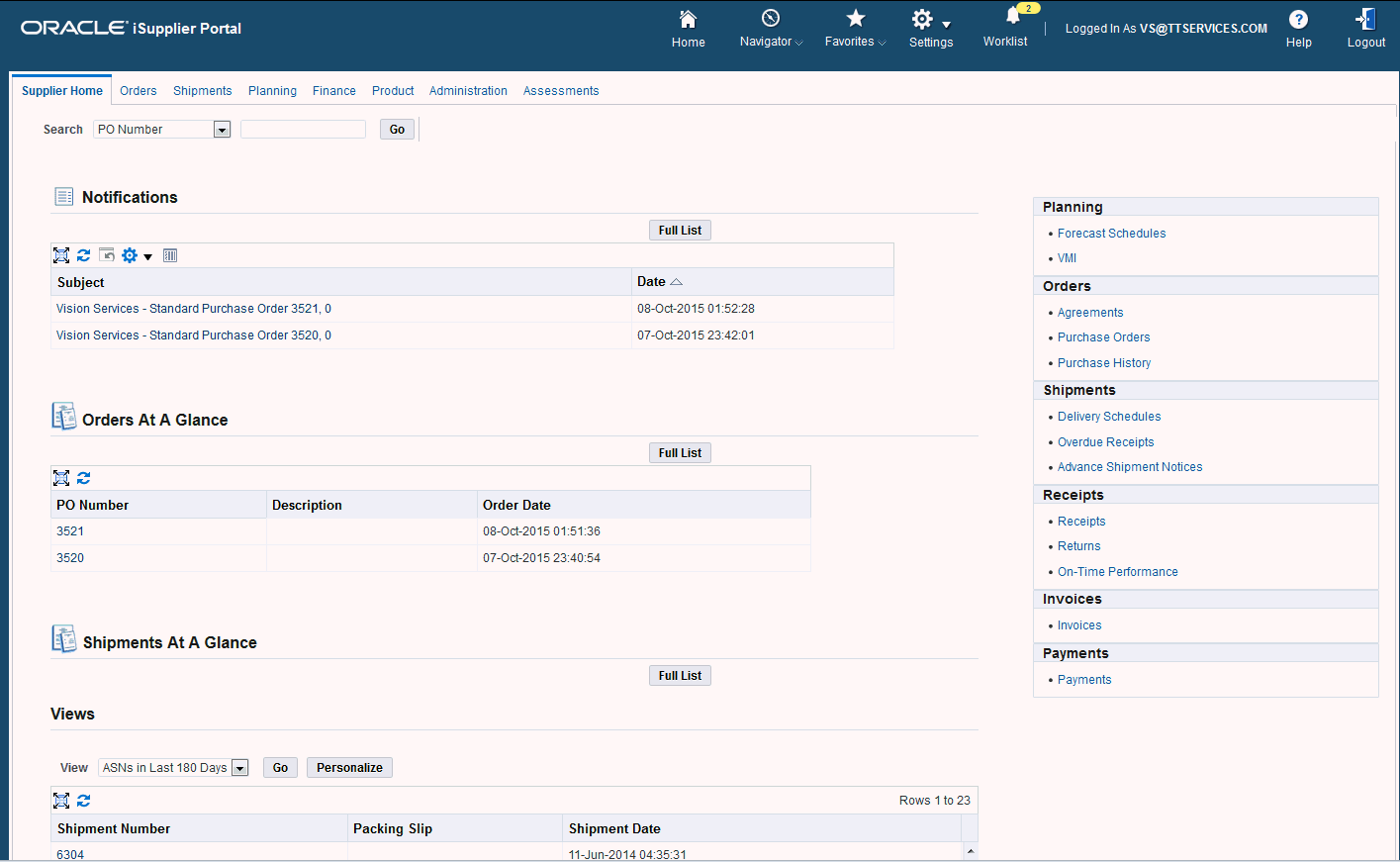Click the Go button next to Search
This screenshot has width=1400, height=862.
tap(397, 130)
